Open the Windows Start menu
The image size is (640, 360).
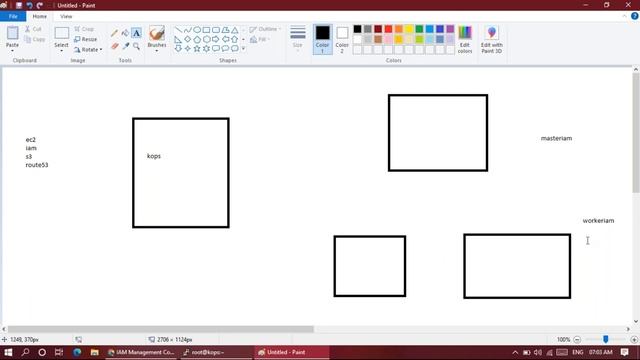point(8,352)
